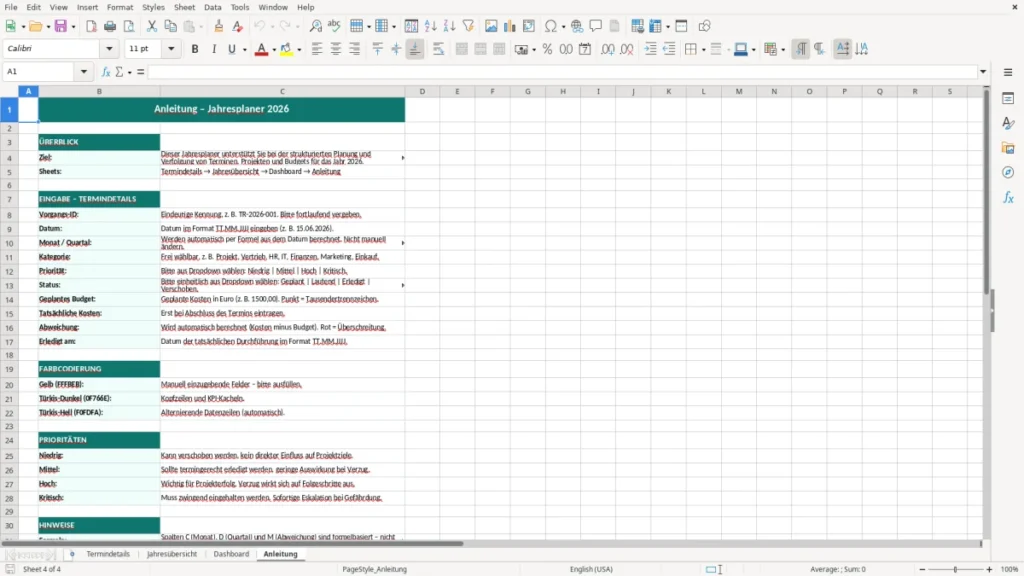Expand the formula bar
The height and width of the screenshot is (576, 1024).
tap(983, 72)
